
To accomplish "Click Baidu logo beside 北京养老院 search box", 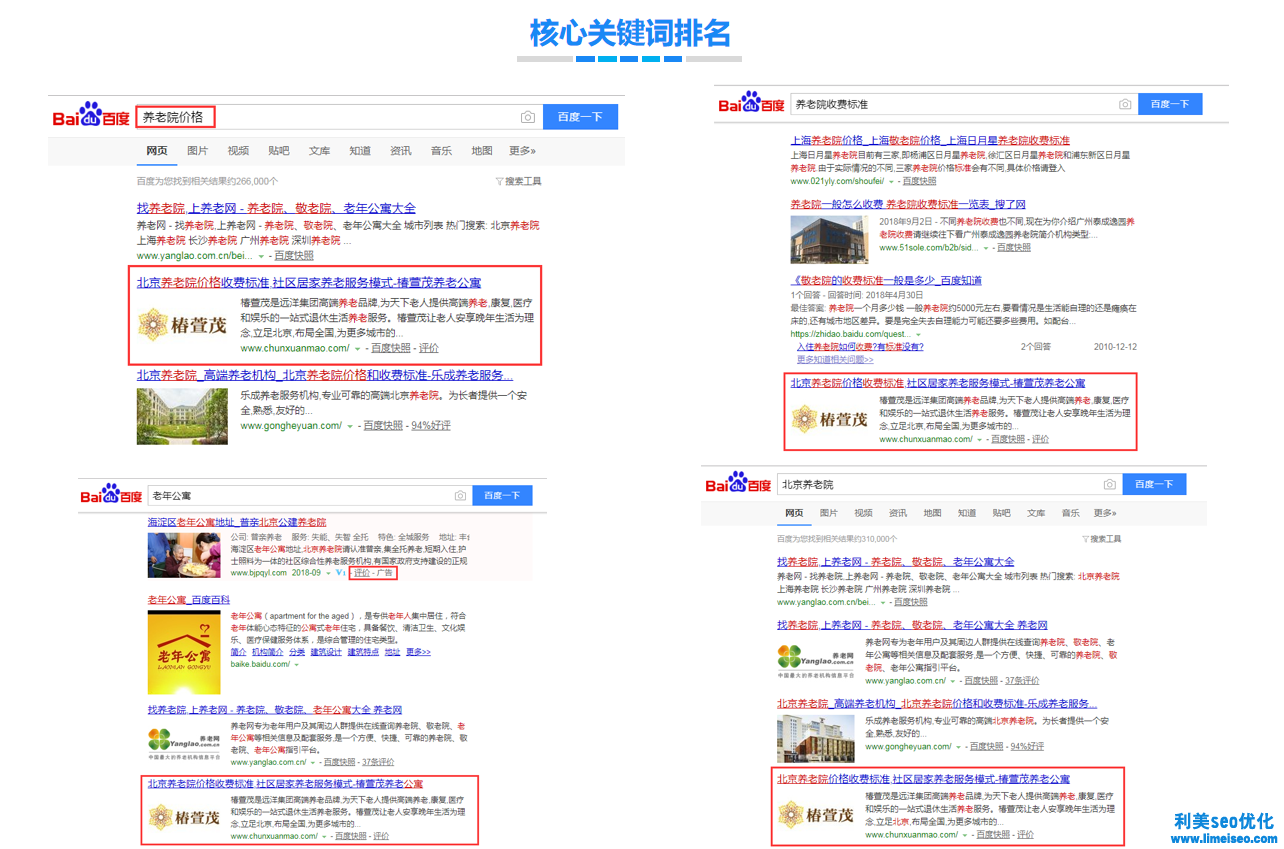I will 738,484.
